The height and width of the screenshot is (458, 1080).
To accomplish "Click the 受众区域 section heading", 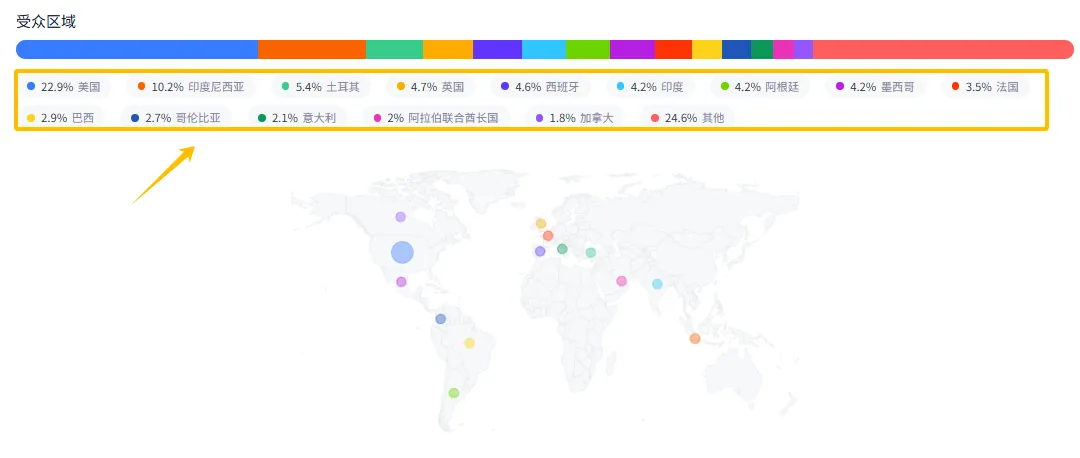I will (45, 21).
